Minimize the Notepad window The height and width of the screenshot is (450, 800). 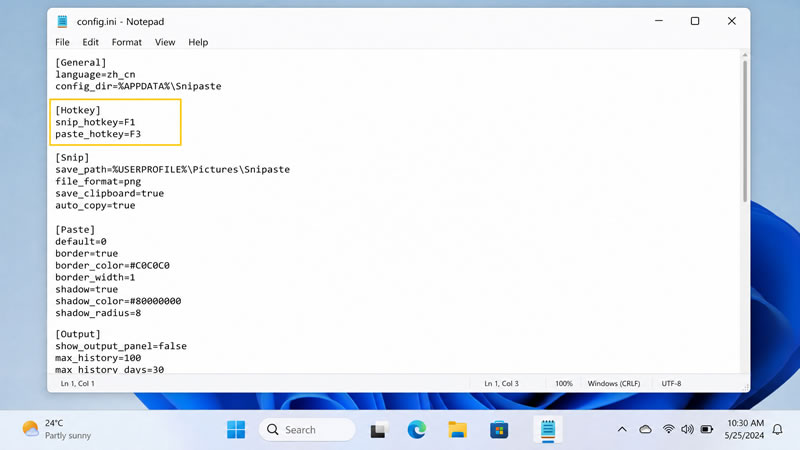[x=659, y=21]
